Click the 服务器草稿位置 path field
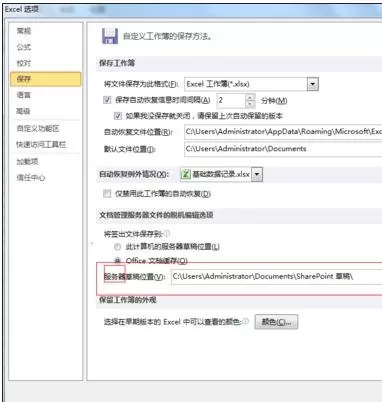 point(277,277)
